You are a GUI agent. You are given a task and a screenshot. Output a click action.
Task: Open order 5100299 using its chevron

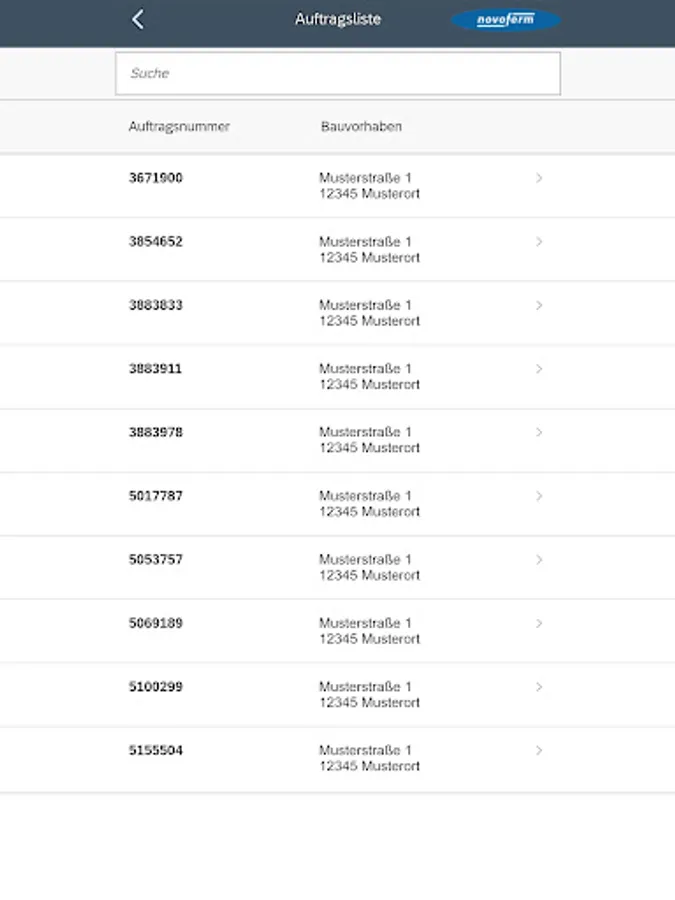539,687
